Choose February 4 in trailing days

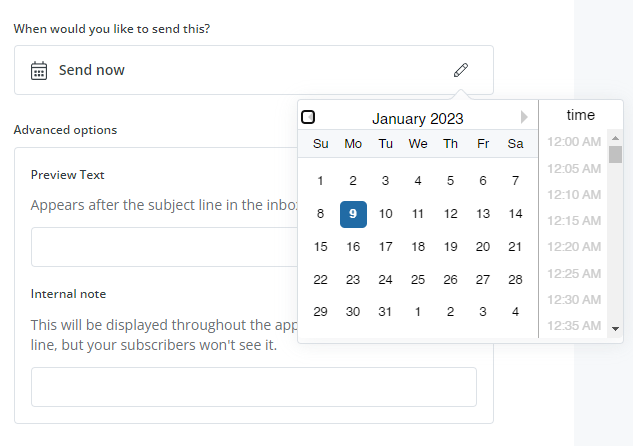(x=516, y=312)
